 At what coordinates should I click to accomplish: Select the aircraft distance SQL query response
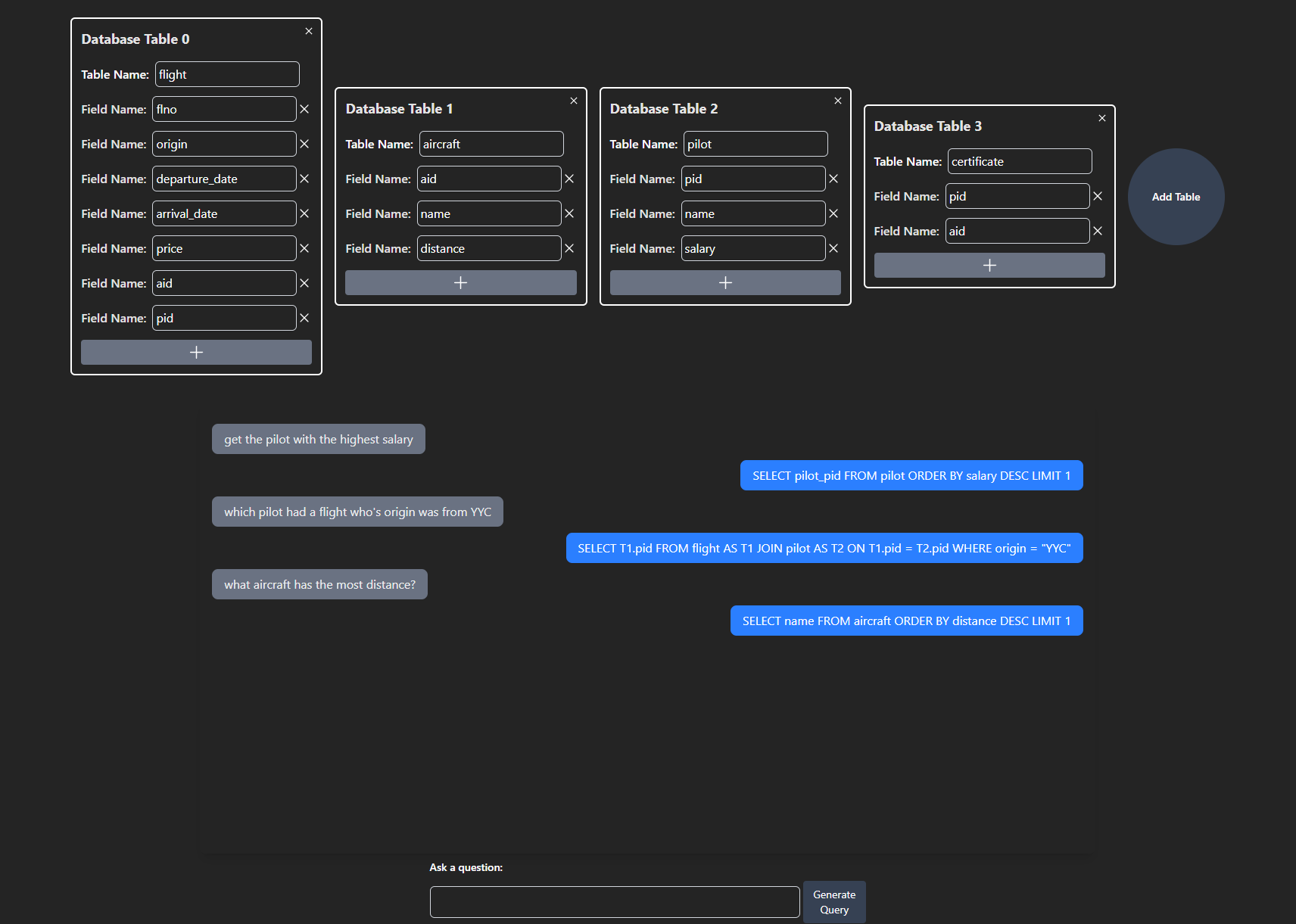tap(907, 621)
